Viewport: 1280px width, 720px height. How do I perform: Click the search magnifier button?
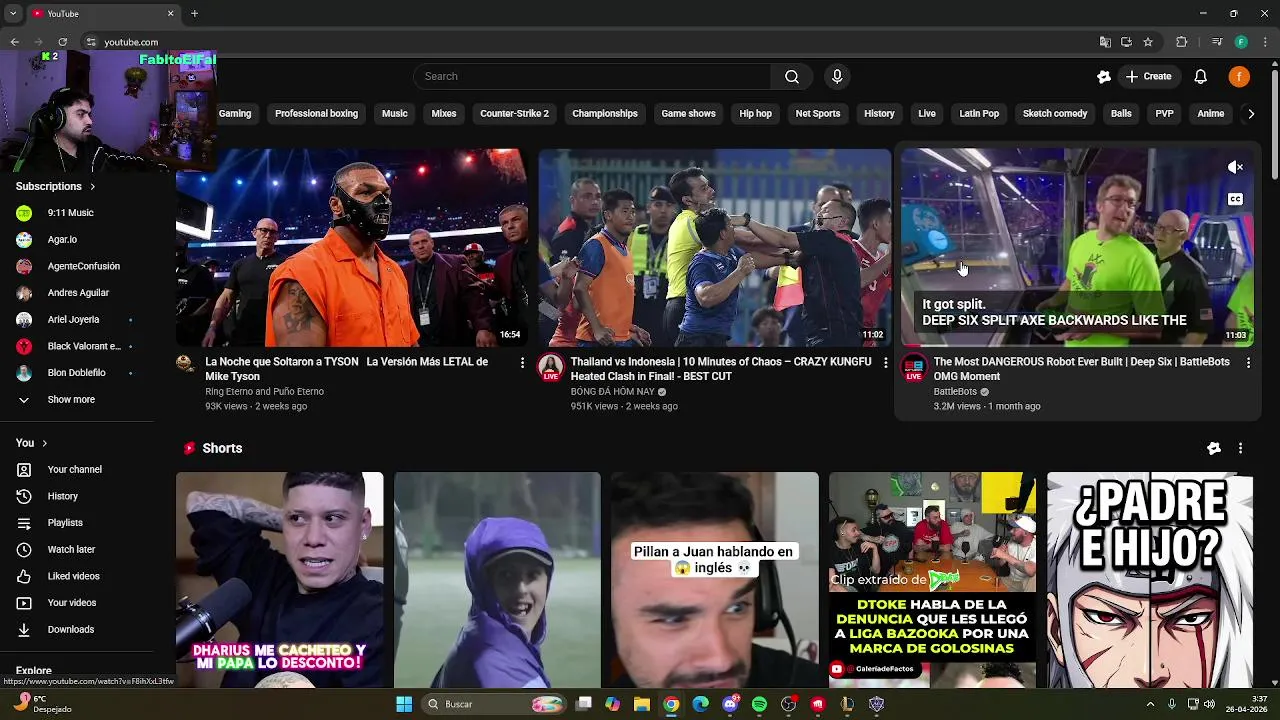tap(792, 77)
